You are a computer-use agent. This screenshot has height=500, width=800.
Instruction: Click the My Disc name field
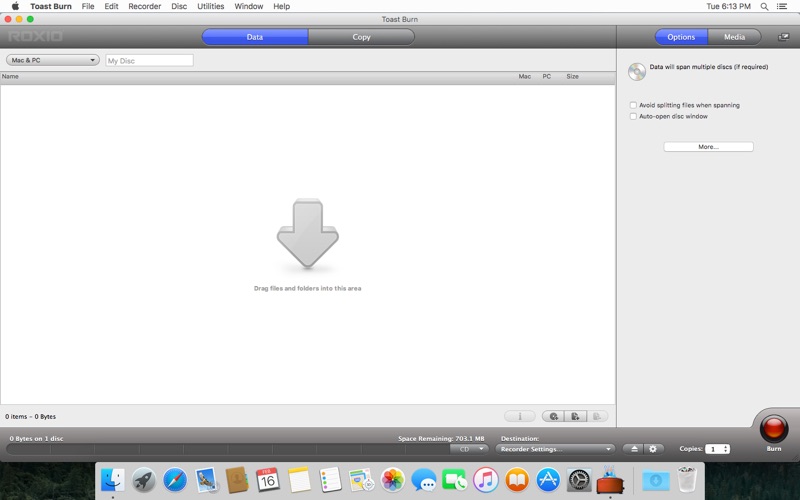[x=149, y=61]
